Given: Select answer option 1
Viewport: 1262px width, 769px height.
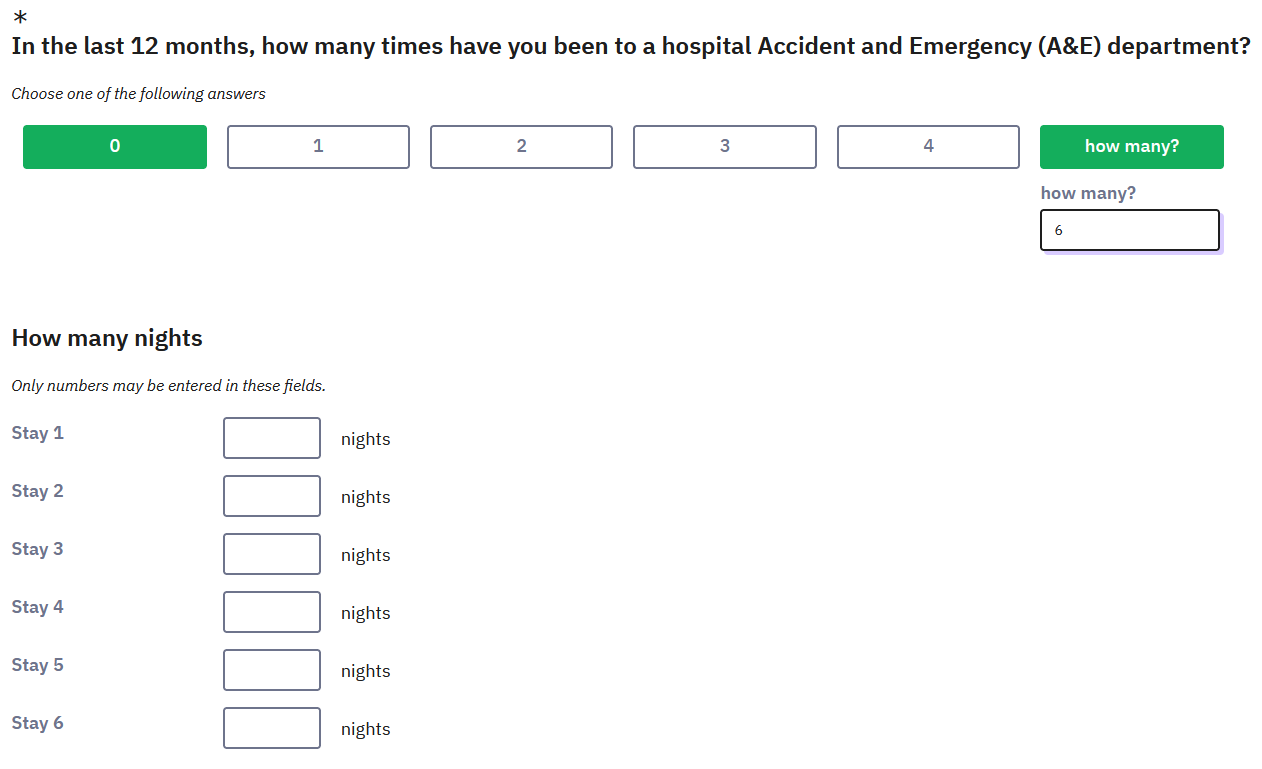Looking at the screenshot, I should click(x=318, y=147).
